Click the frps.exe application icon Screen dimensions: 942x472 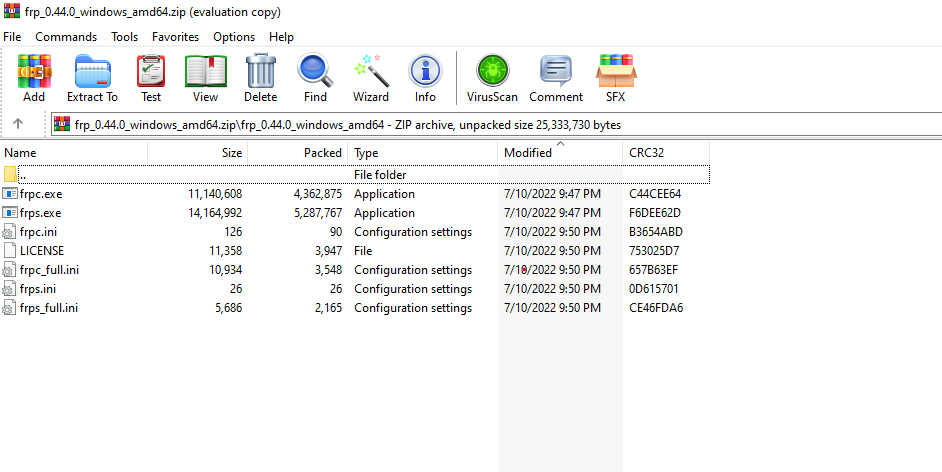(x=10, y=213)
